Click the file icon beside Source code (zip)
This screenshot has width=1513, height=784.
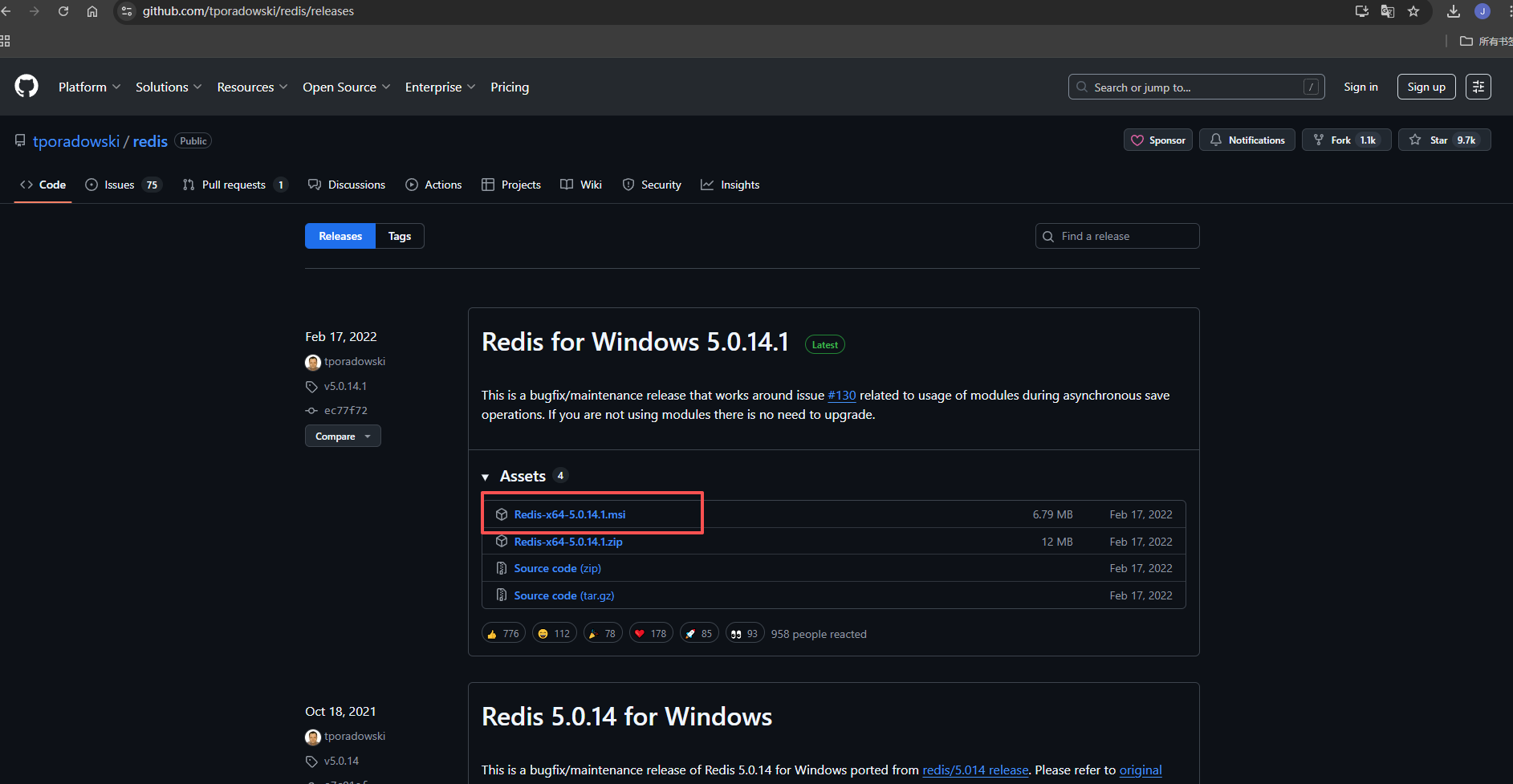point(502,568)
